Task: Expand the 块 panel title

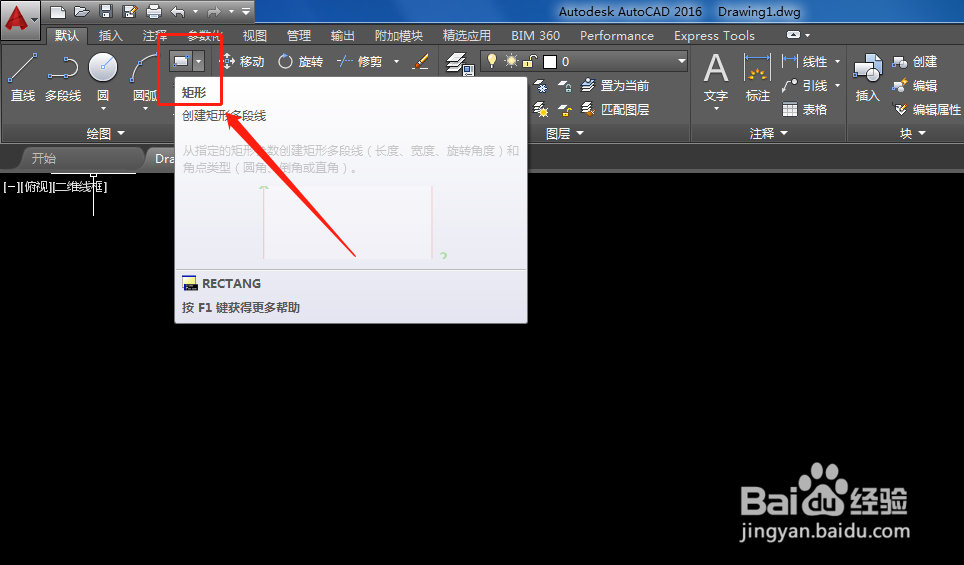Action: coord(912,133)
